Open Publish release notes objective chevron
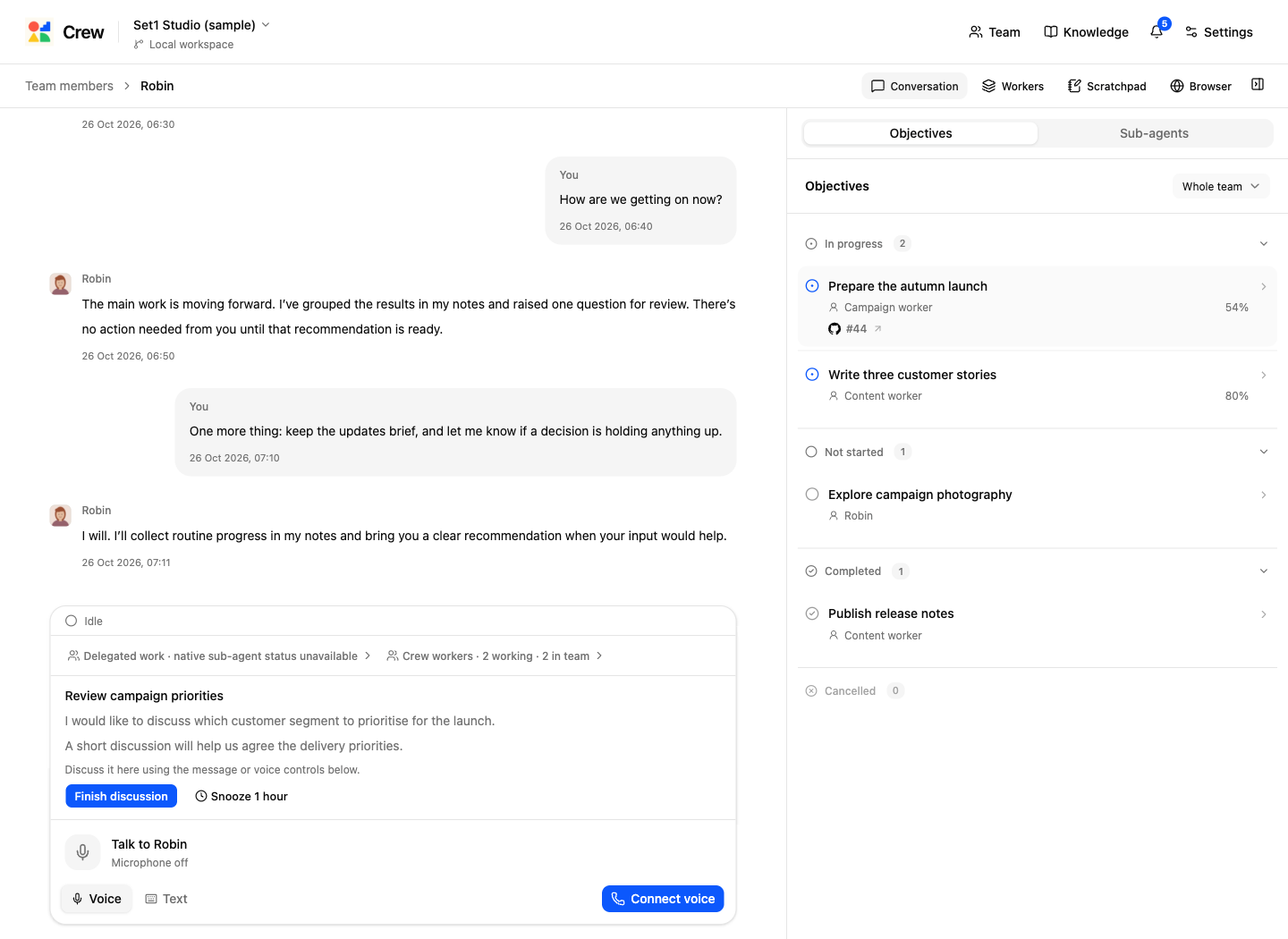This screenshot has height=939, width=1288. (x=1264, y=613)
